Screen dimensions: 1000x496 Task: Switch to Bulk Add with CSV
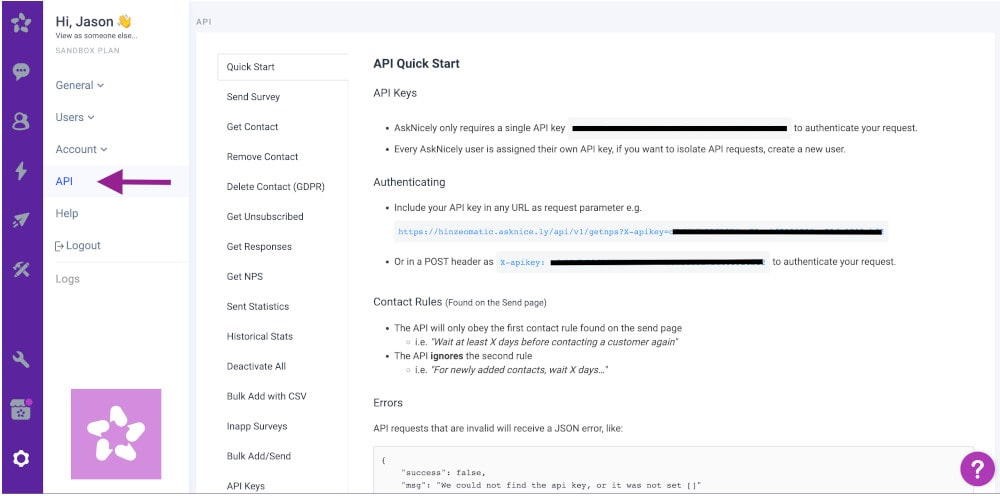266,397
